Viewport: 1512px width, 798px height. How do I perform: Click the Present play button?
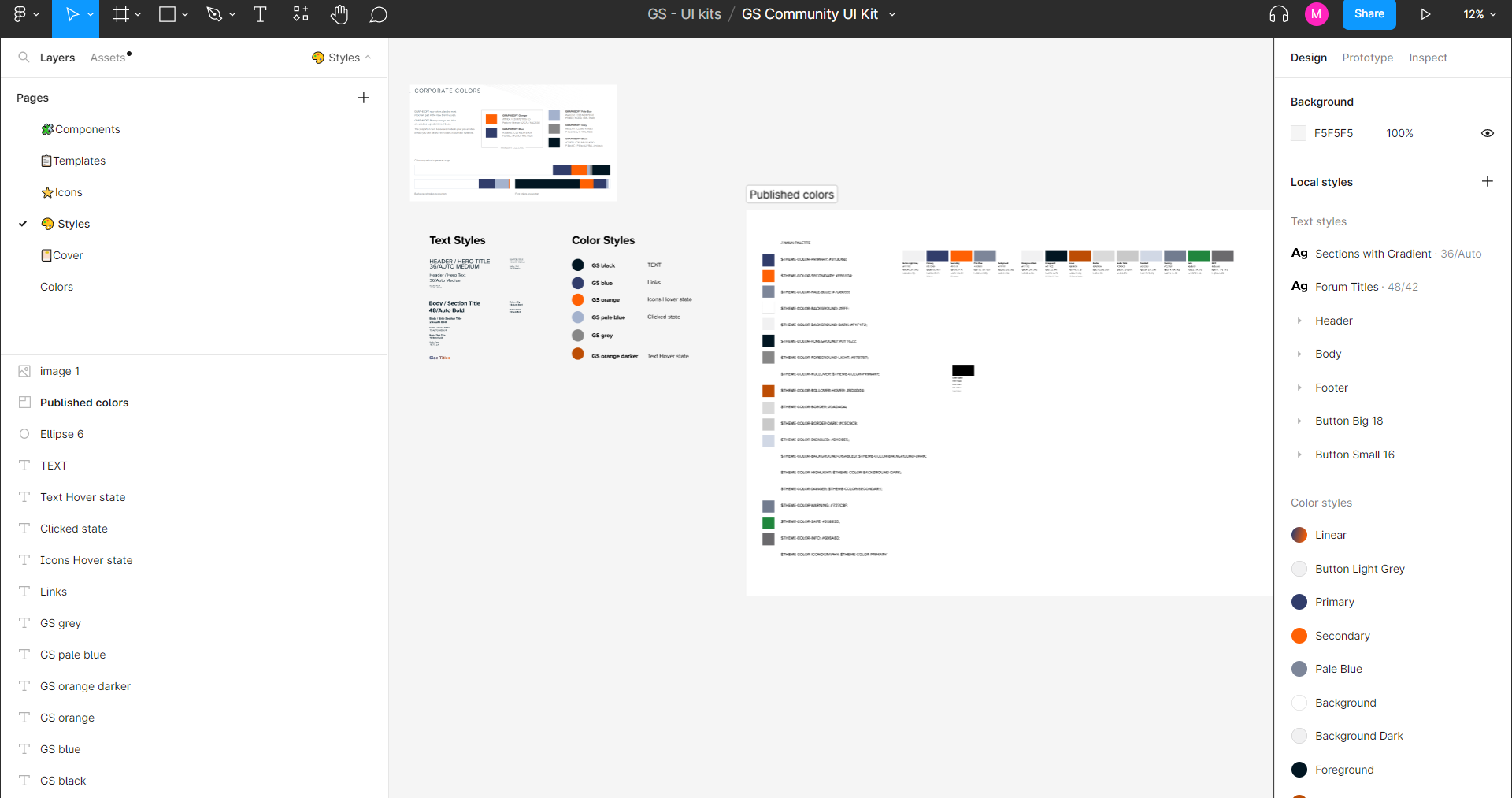[1425, 14]
